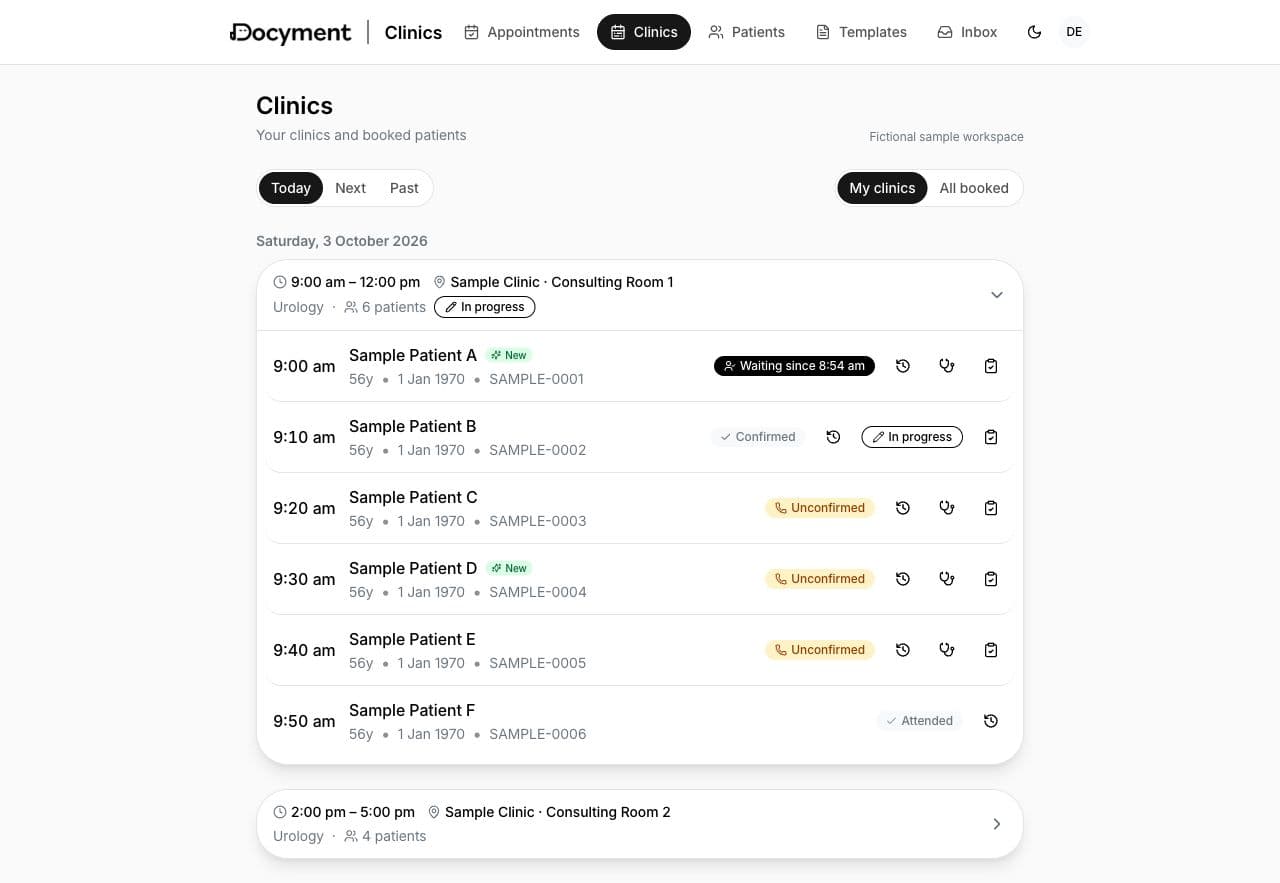Click clipboard-check icon in Sample Patient B row
The height and width of the screenshot is (883, 1280).
coord(991,437)
